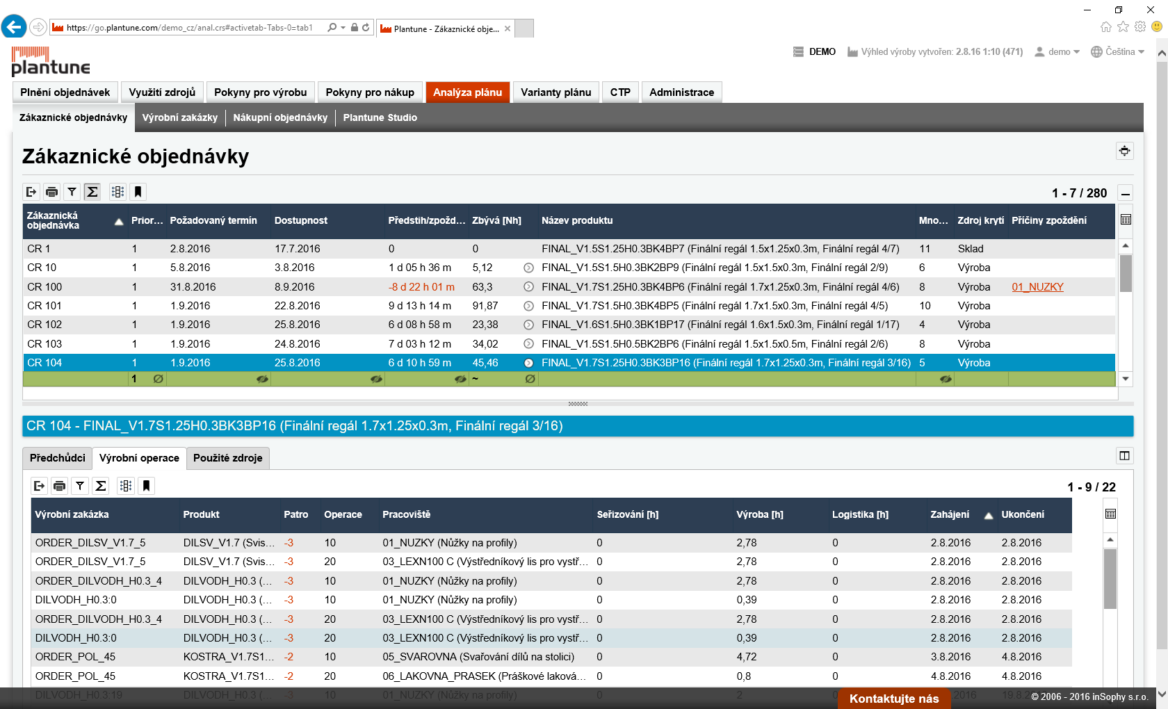This screenshot has width=1168, height=709.
Task: Open the demo user dropdown
Action: 1057,52
